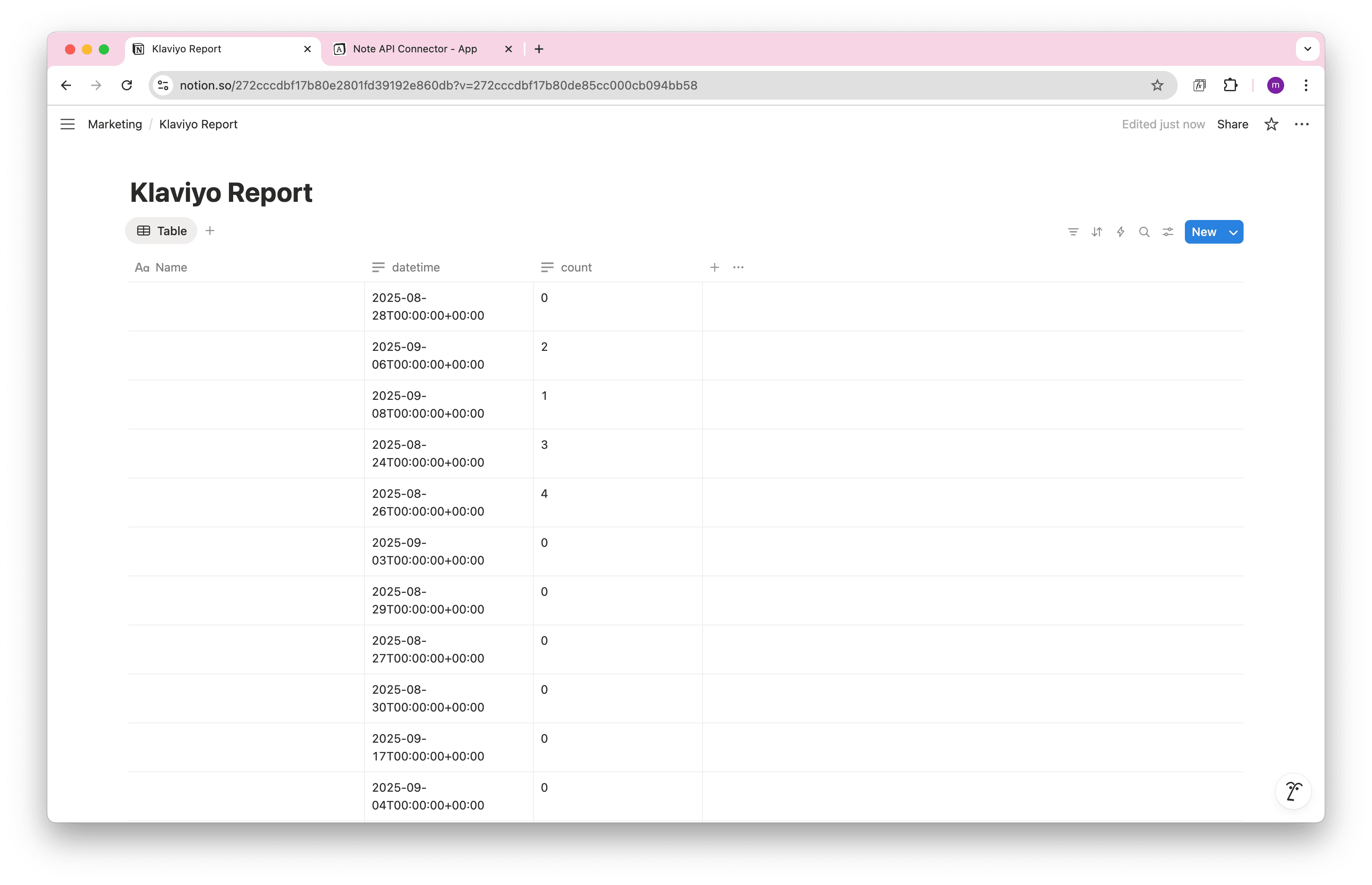The image size is (1372, 885).
Task: Open the datetime column header menu
Action: (449, 267)
